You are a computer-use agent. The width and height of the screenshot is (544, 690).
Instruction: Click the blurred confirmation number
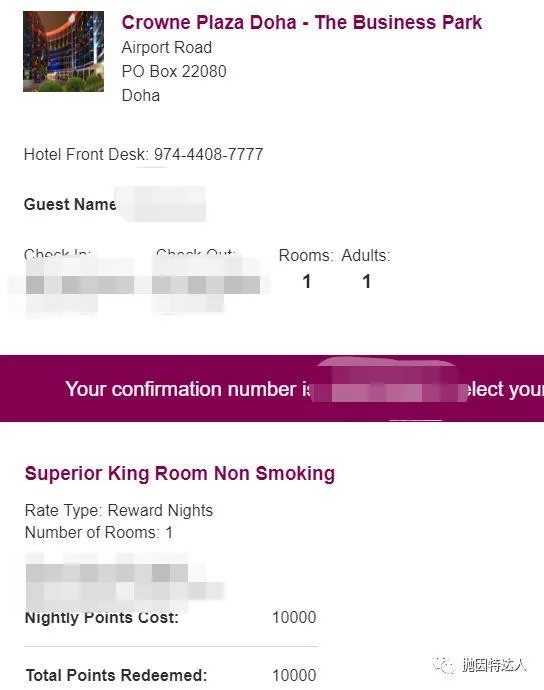click(x=389, y=384)
